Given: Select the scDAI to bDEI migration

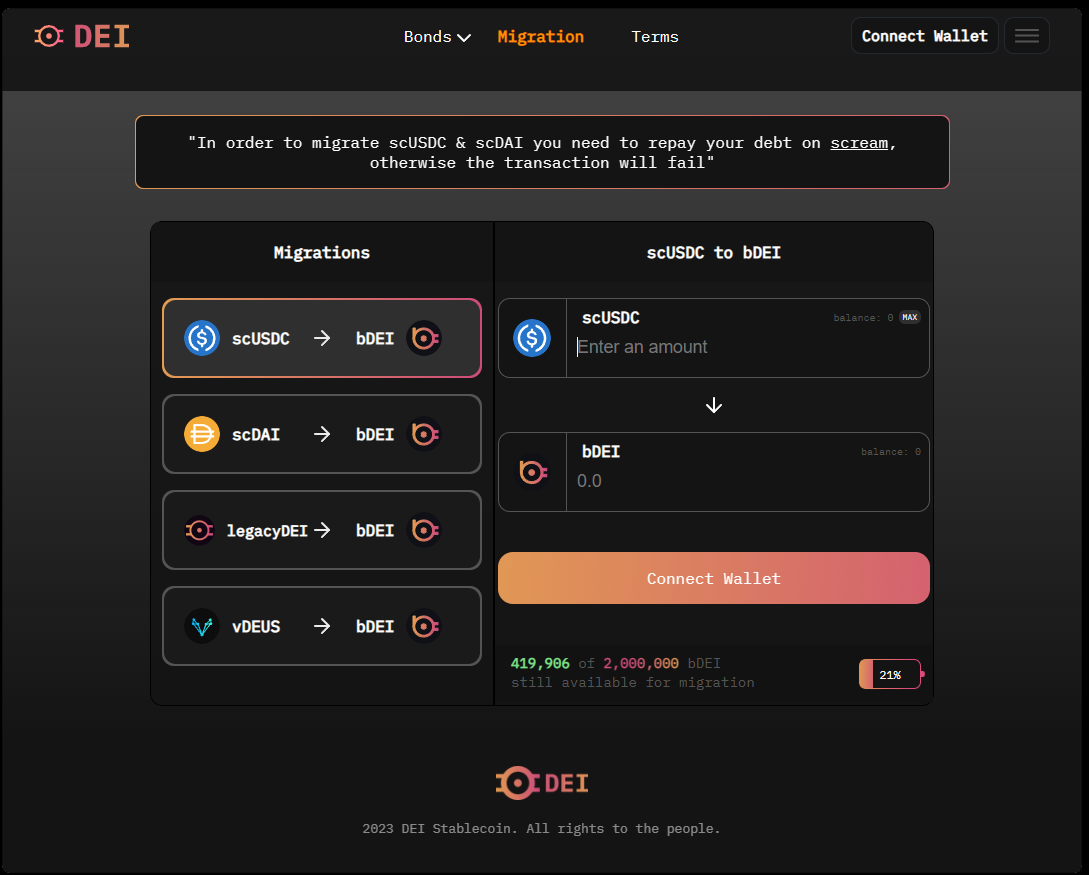Looking at the screenshot, I should (x=322, y=434).
